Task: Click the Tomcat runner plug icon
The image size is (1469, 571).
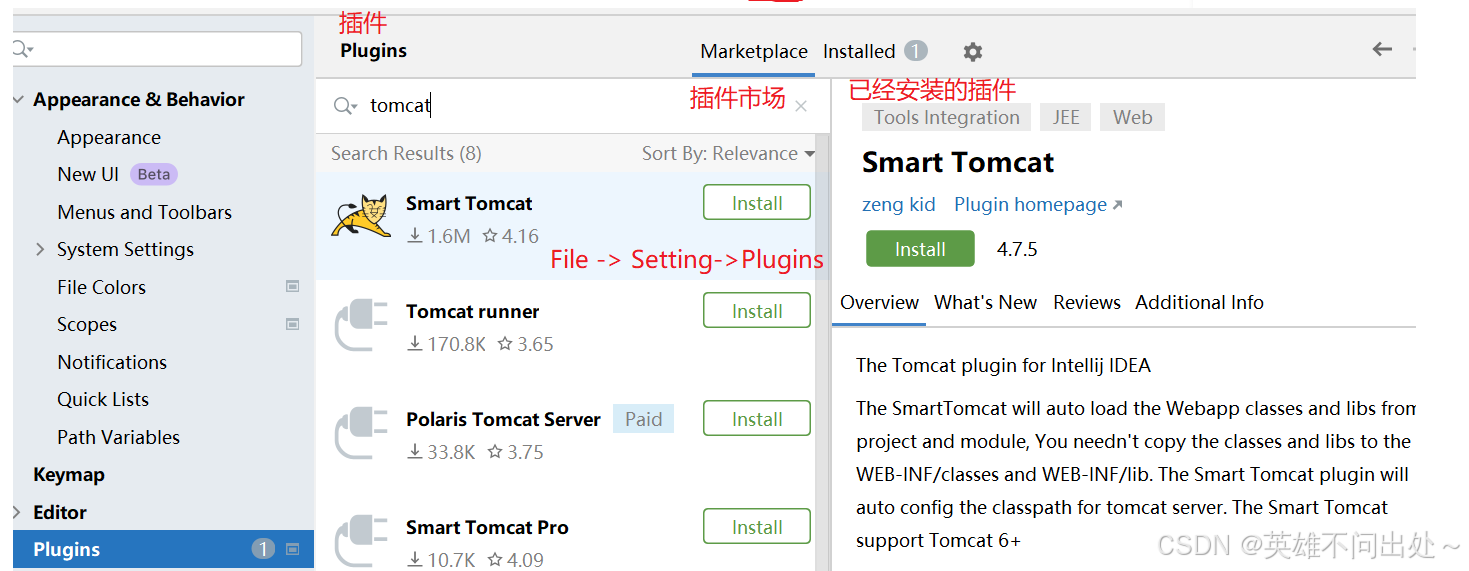Action: coord(361,324)
